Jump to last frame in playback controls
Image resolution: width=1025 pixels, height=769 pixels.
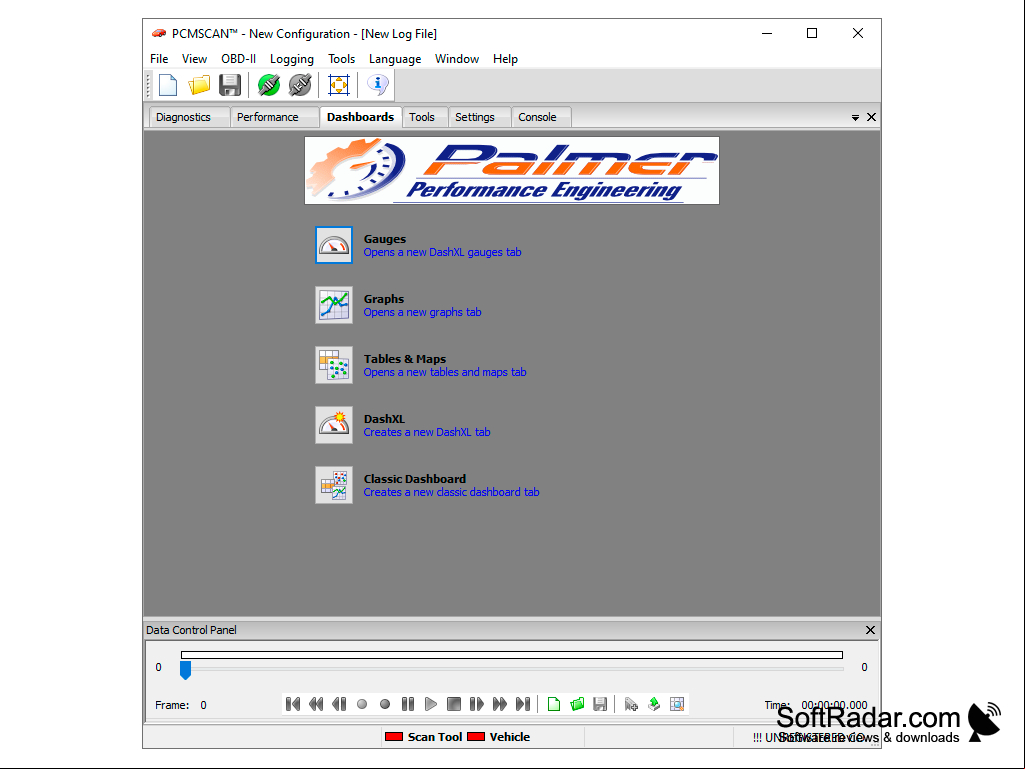[522, 704]
